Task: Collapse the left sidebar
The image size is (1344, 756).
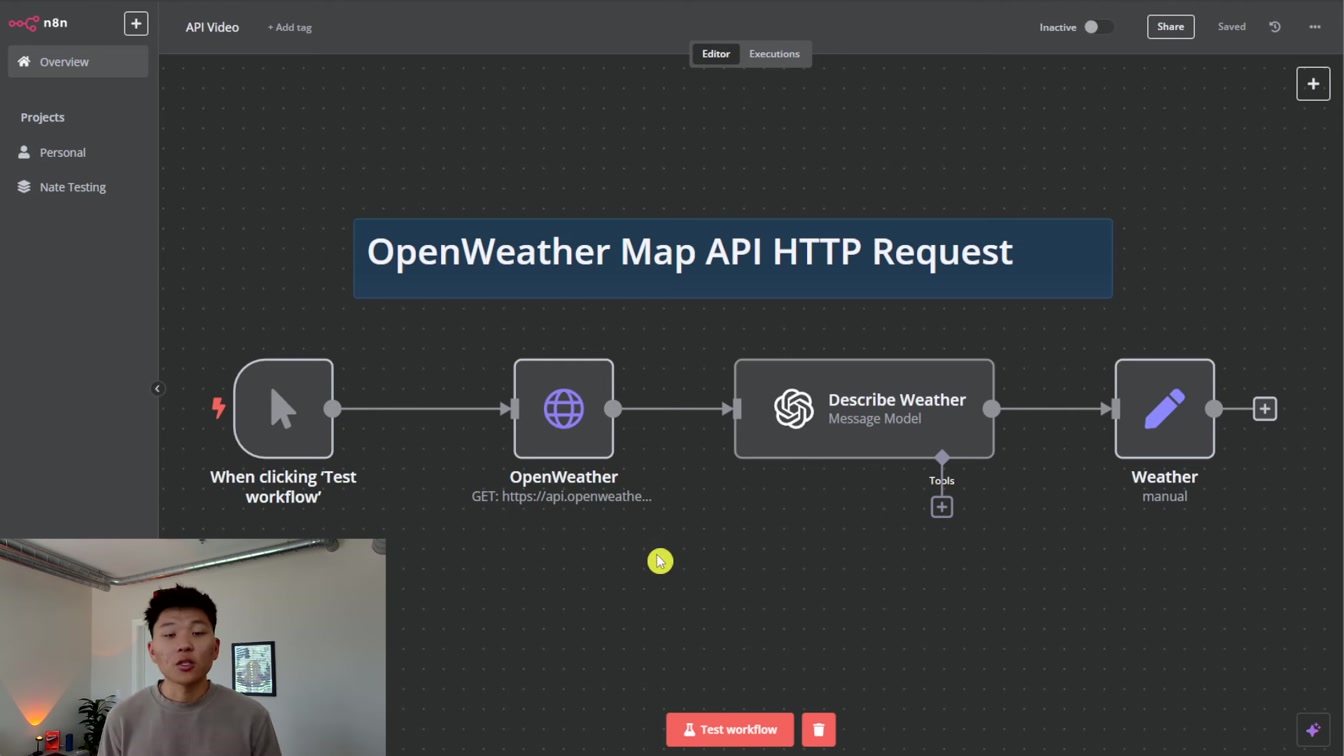Action: pos(157,388)
